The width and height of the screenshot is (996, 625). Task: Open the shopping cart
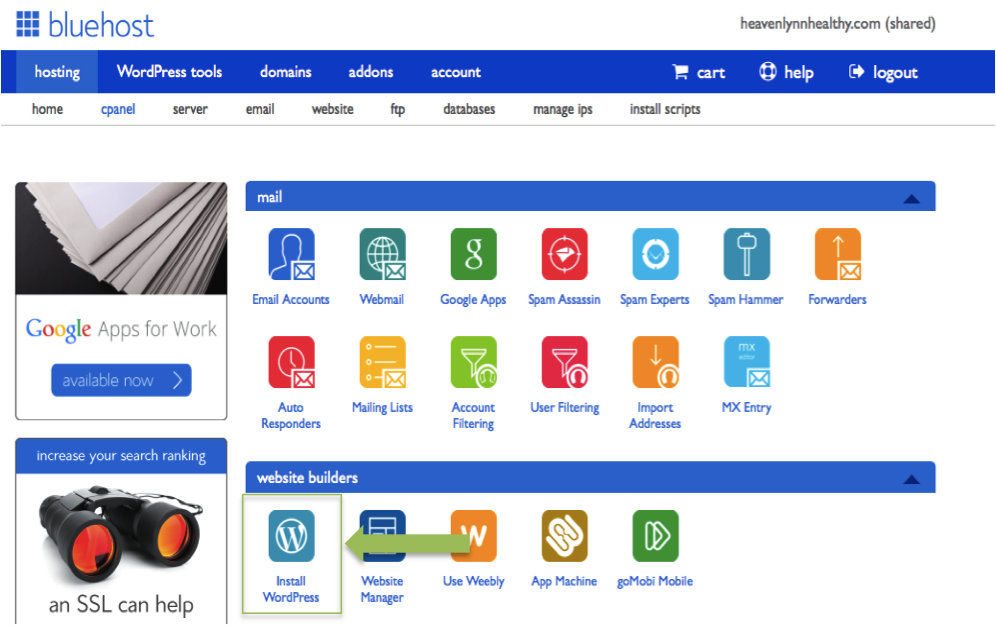coord(699,72)
